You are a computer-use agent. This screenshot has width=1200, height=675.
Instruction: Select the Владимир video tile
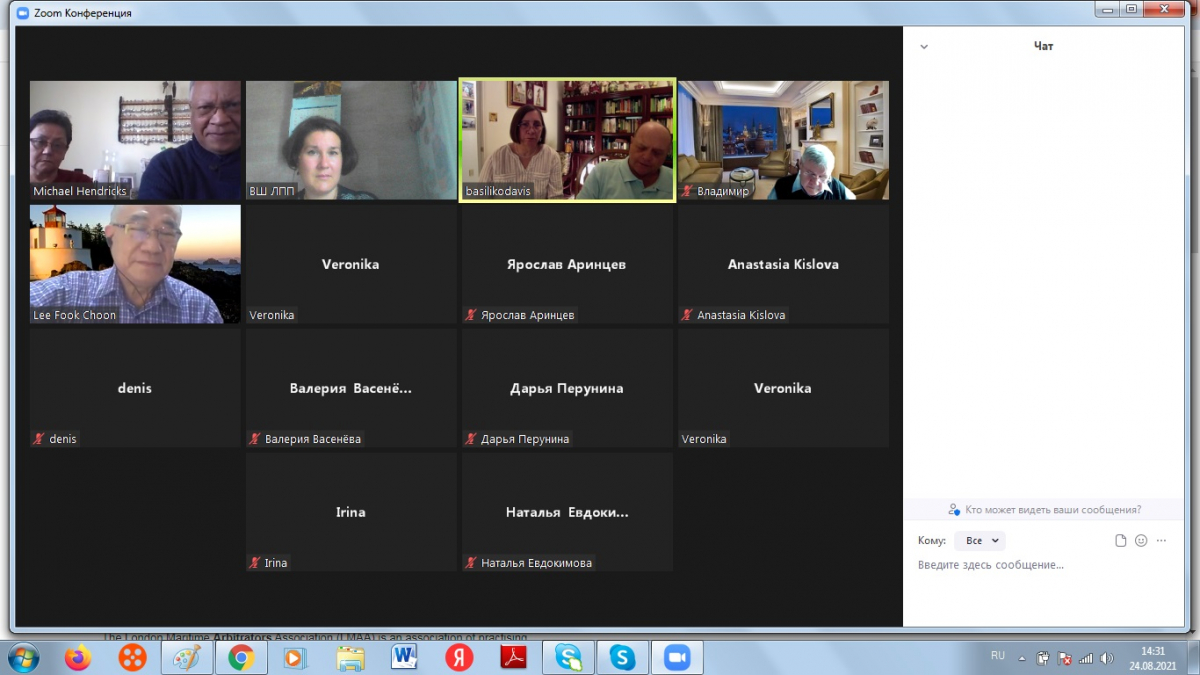[784, 140]
